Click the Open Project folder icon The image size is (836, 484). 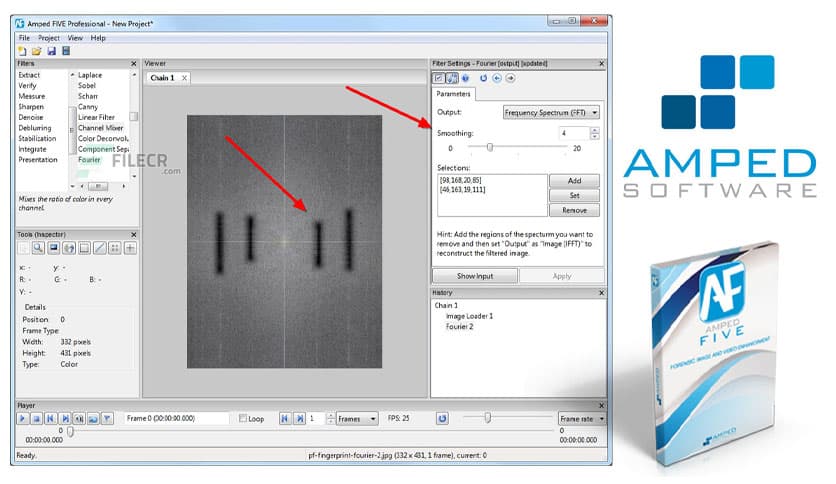pyautogui.click(x=36, y=51)
